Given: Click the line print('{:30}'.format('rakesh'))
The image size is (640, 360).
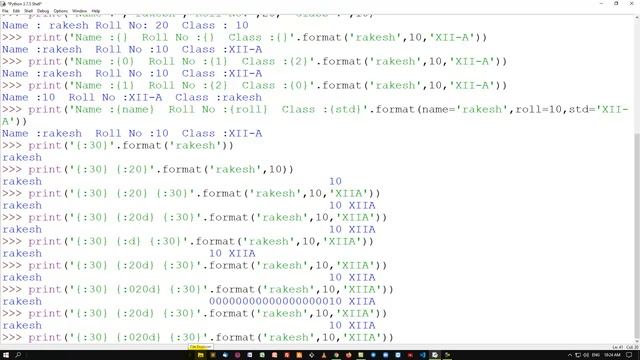Looking at the screenshot, I should tap(118, 145).
